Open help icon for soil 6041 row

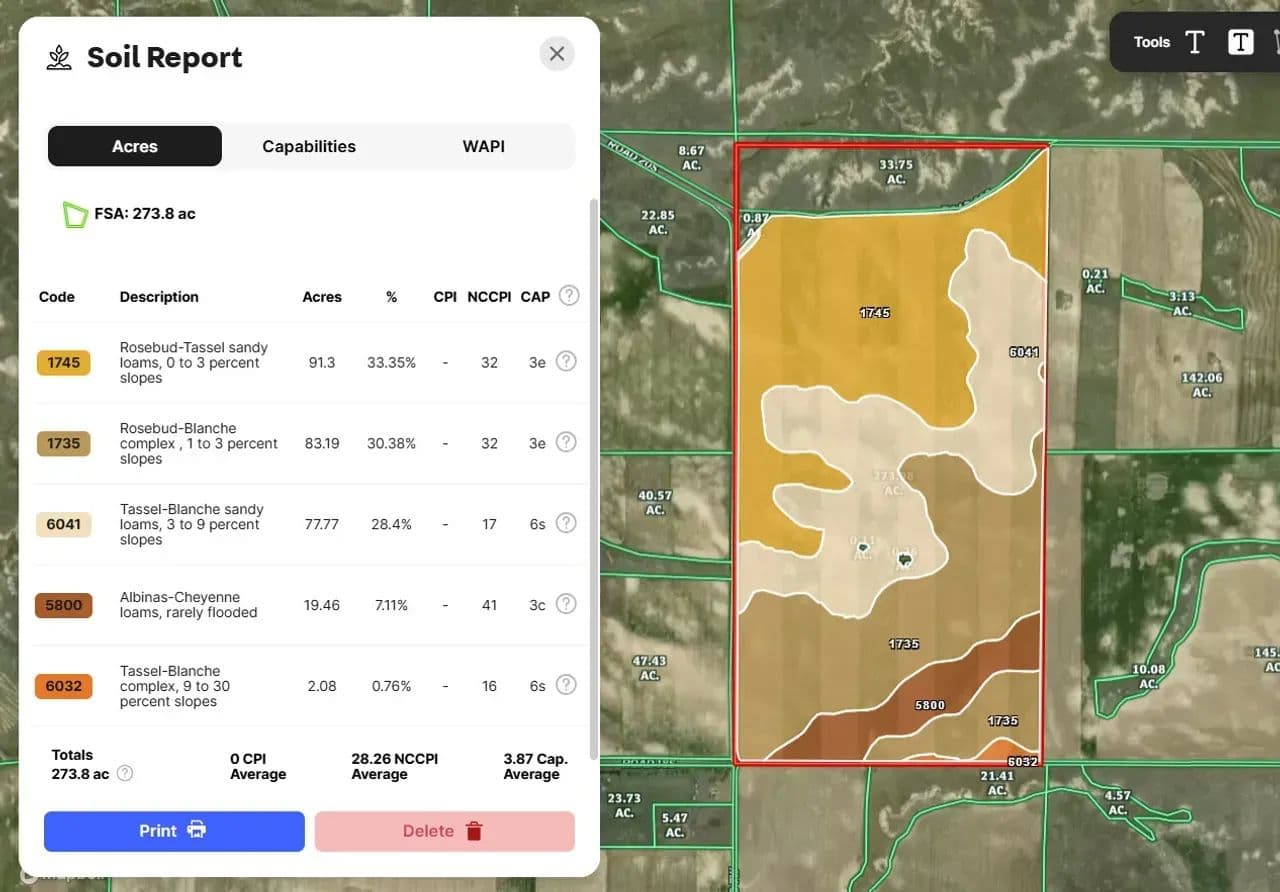[x=566, y=523]
